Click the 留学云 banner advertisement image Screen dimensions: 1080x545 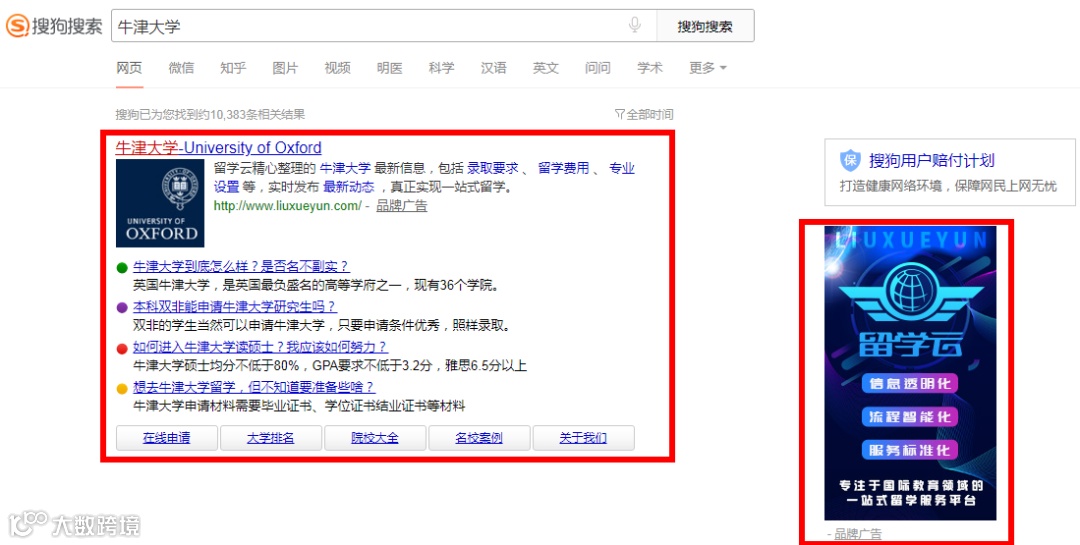910,373
